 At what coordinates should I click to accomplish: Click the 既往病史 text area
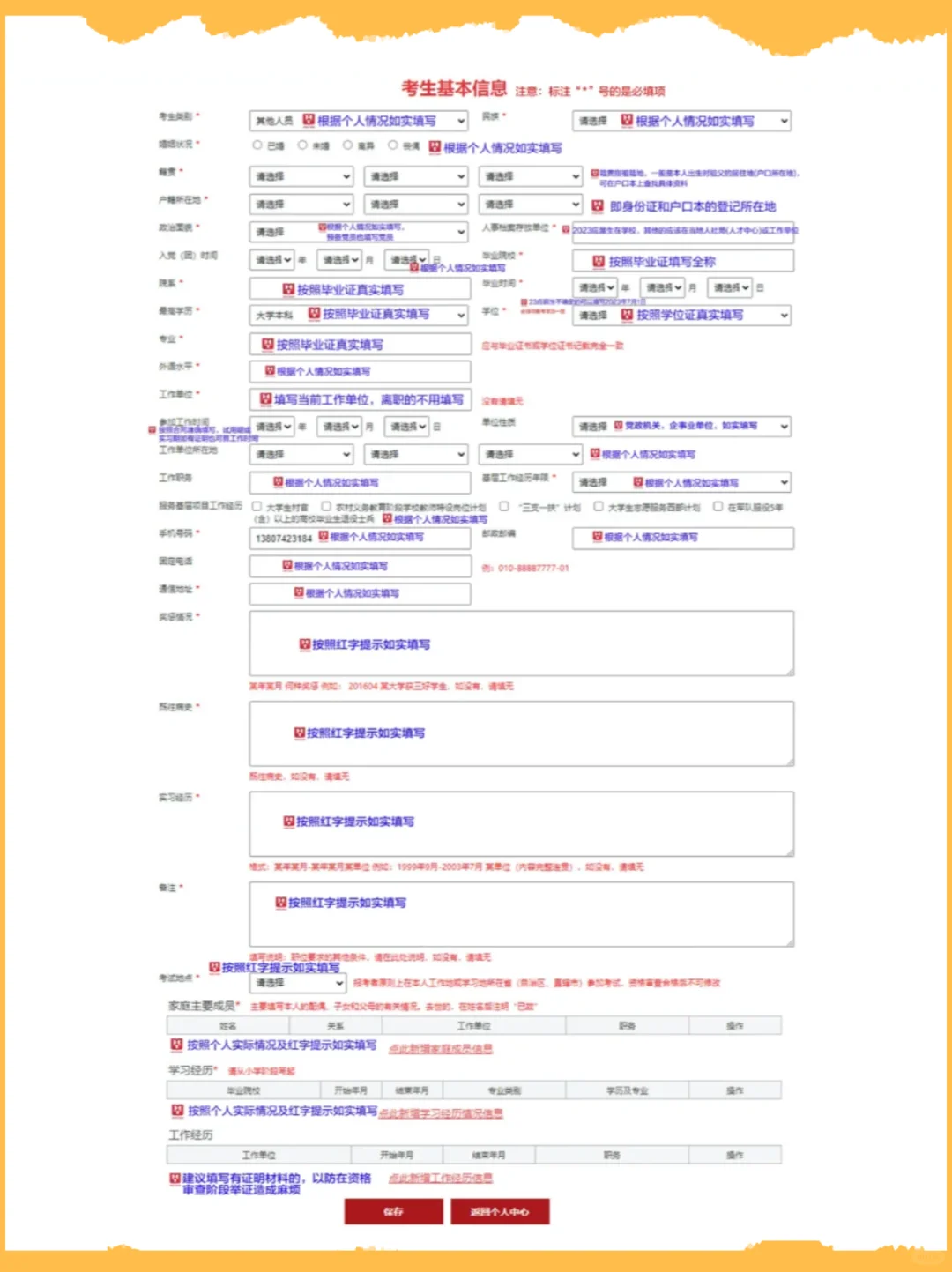coord(522,733)
